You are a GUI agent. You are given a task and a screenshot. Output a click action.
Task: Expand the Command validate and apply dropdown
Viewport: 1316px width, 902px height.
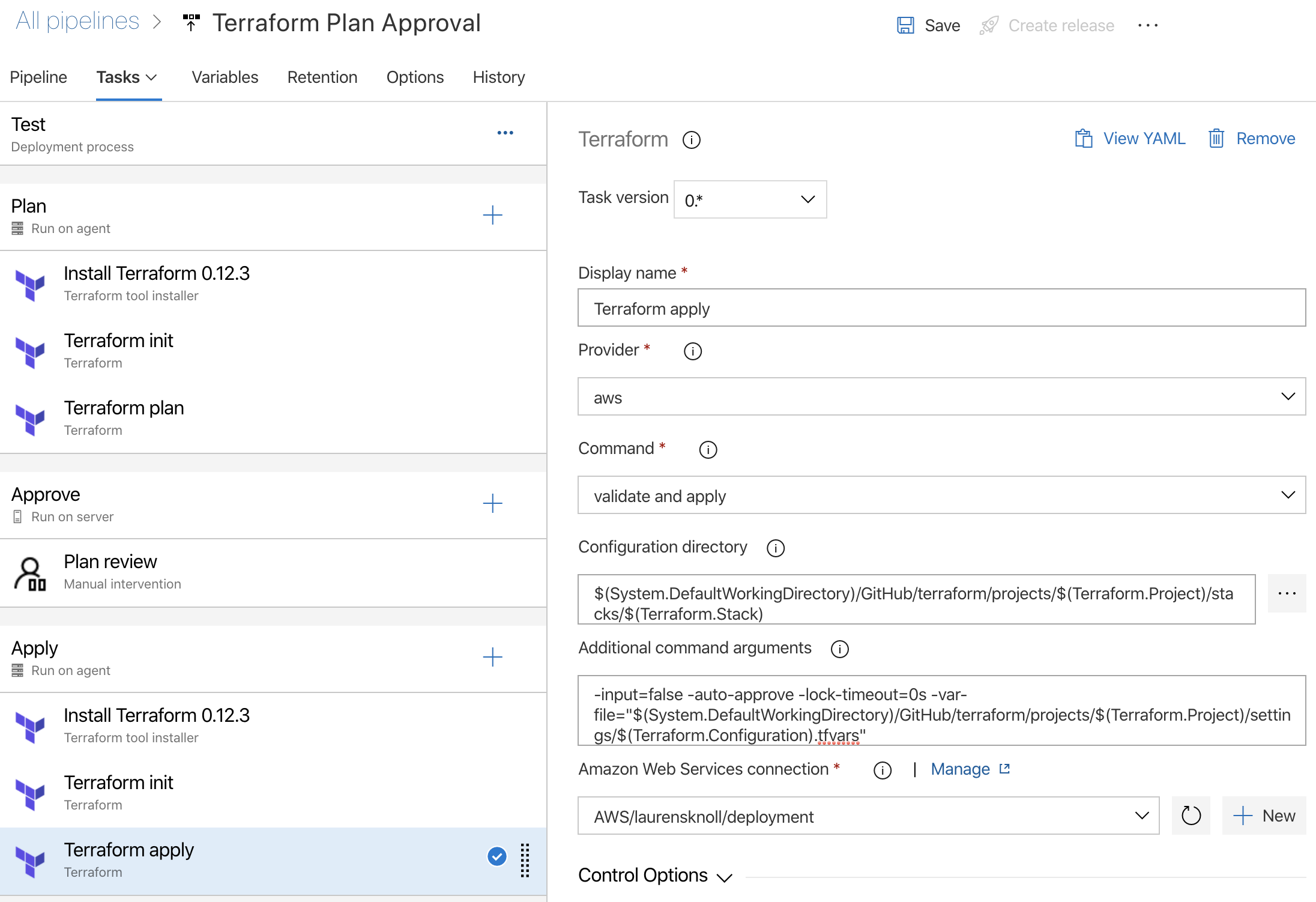941,495
